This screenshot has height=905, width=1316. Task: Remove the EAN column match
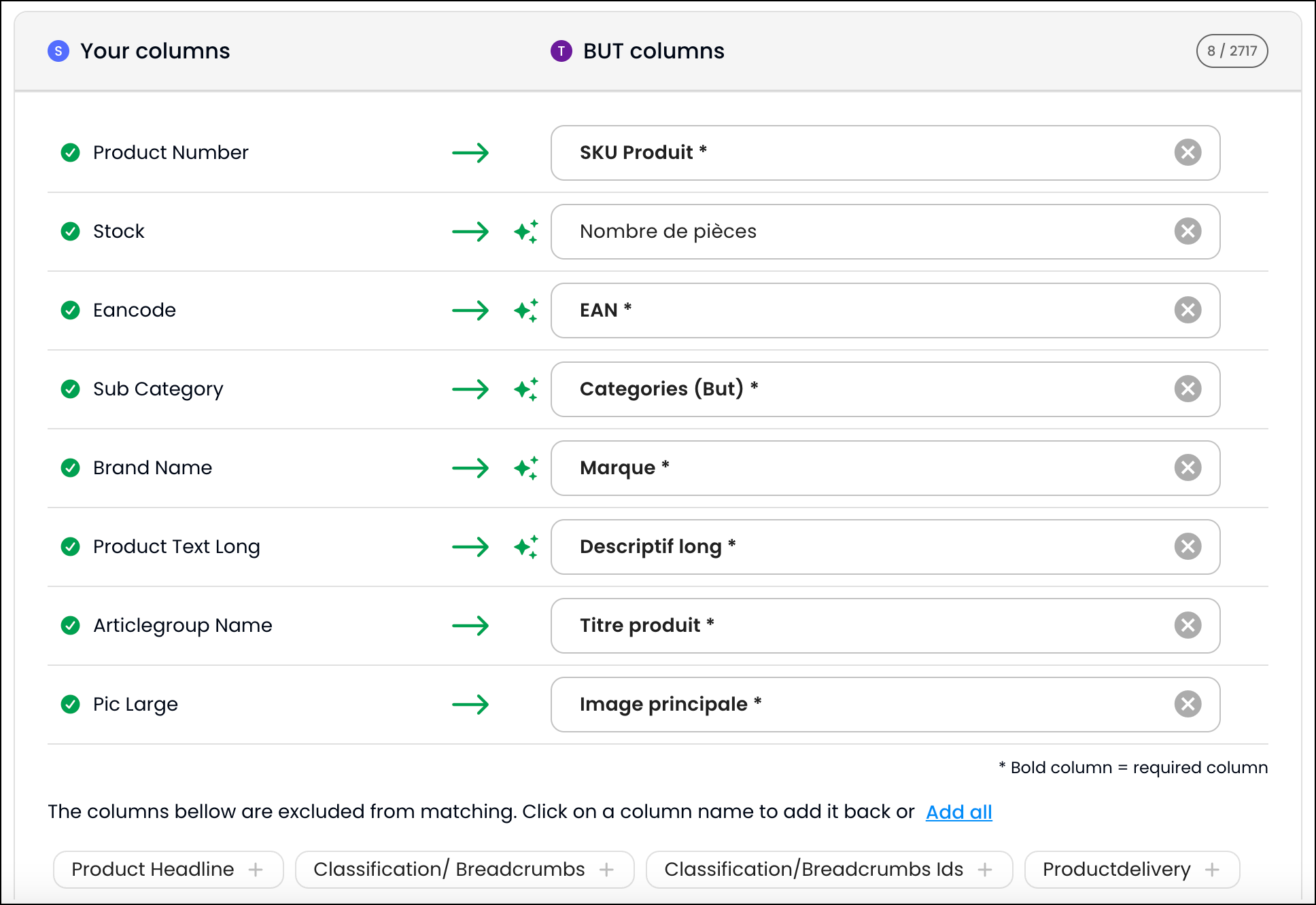coord(1188,310)
